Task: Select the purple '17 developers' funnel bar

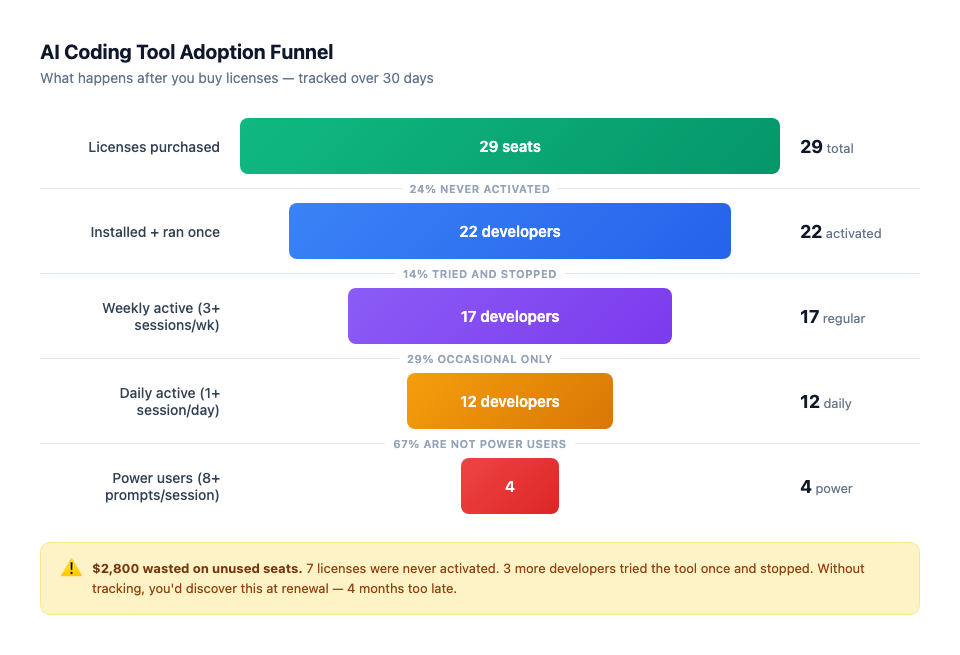Action: [509, 316]
